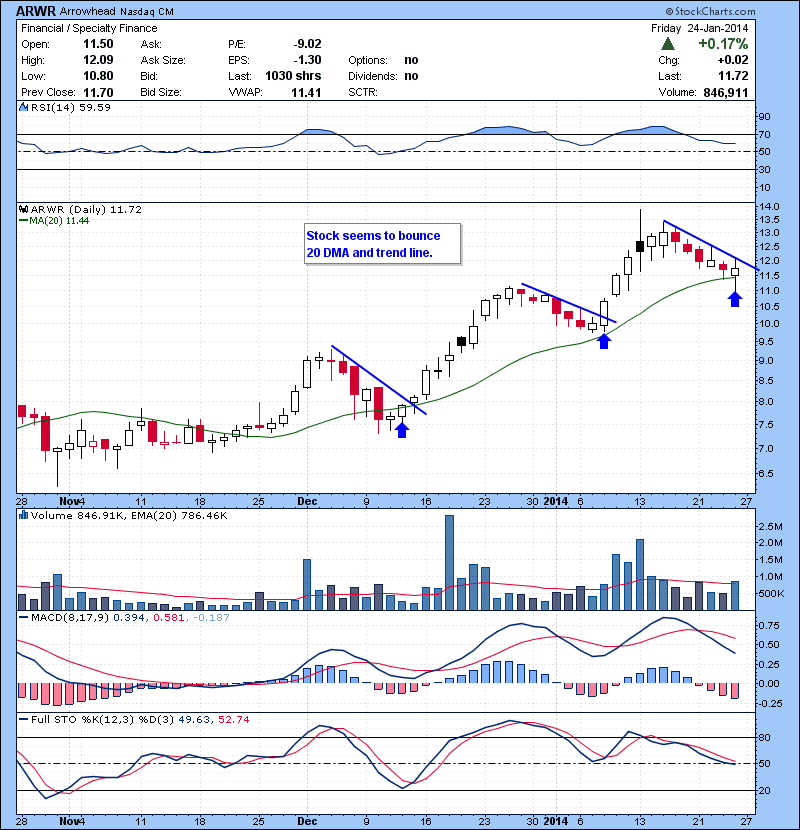Click the green up-triangle change indicator
The width and height of the screenshot is (800, 830).
coord(668,44)
